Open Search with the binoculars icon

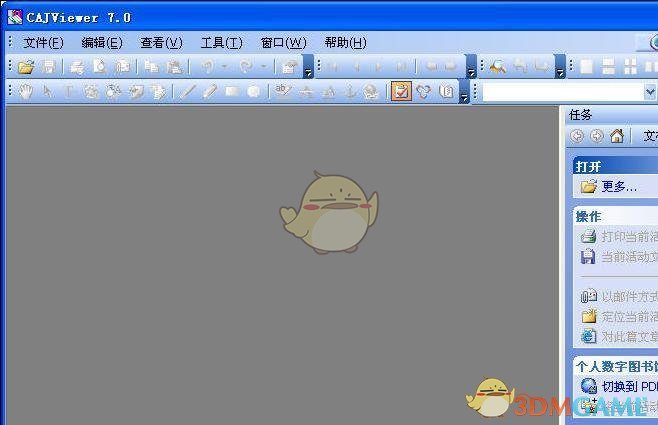[x=498, y=66]
